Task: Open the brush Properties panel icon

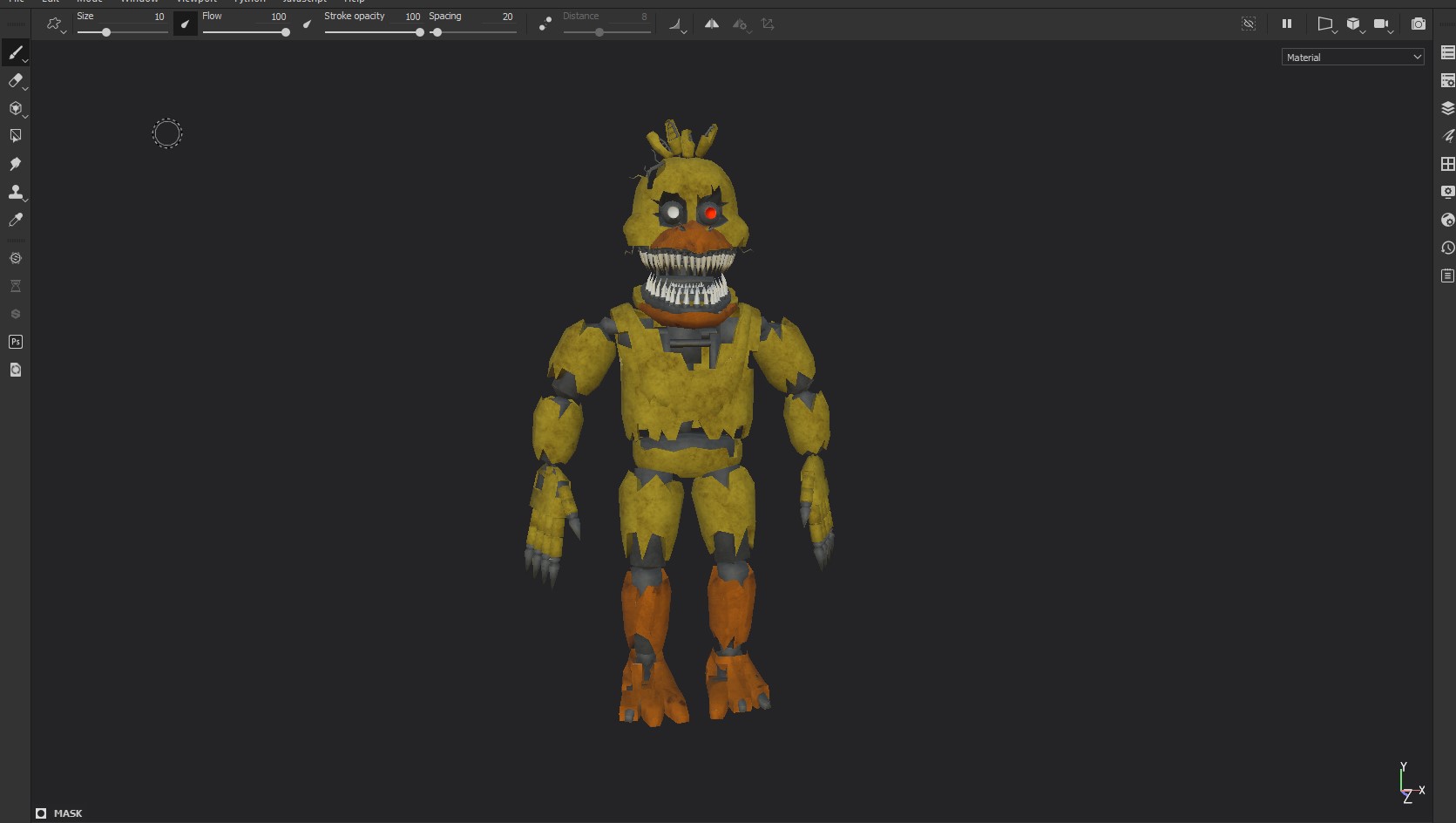Action: 1447,136
